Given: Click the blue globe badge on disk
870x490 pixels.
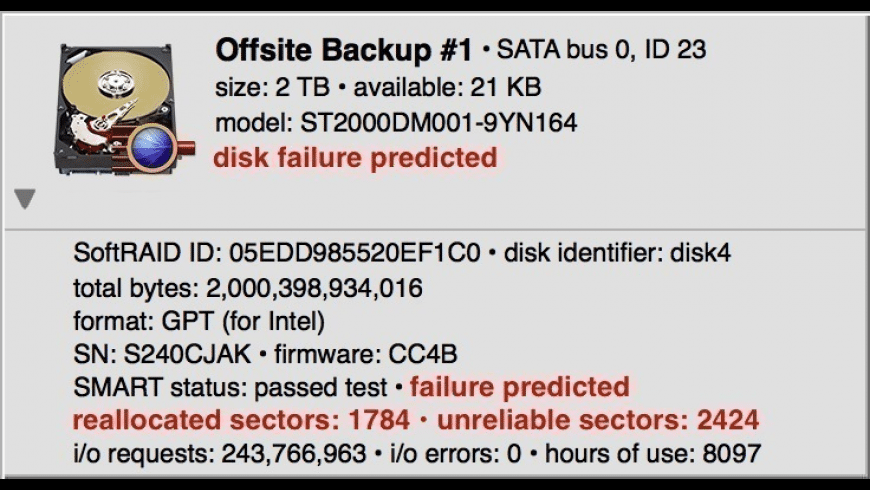Looking at the screenshot, I should pyautogui.click(x=153, y=150).
